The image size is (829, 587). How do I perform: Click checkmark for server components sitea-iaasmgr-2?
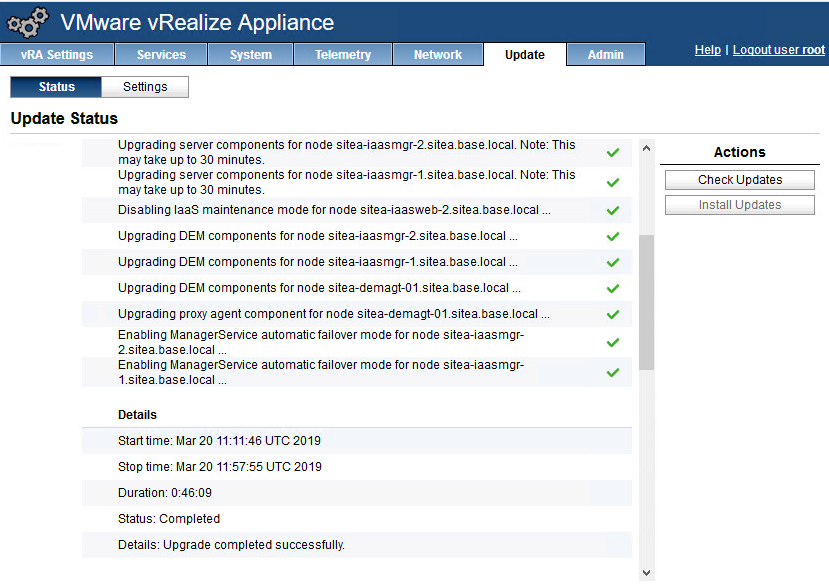613,153
